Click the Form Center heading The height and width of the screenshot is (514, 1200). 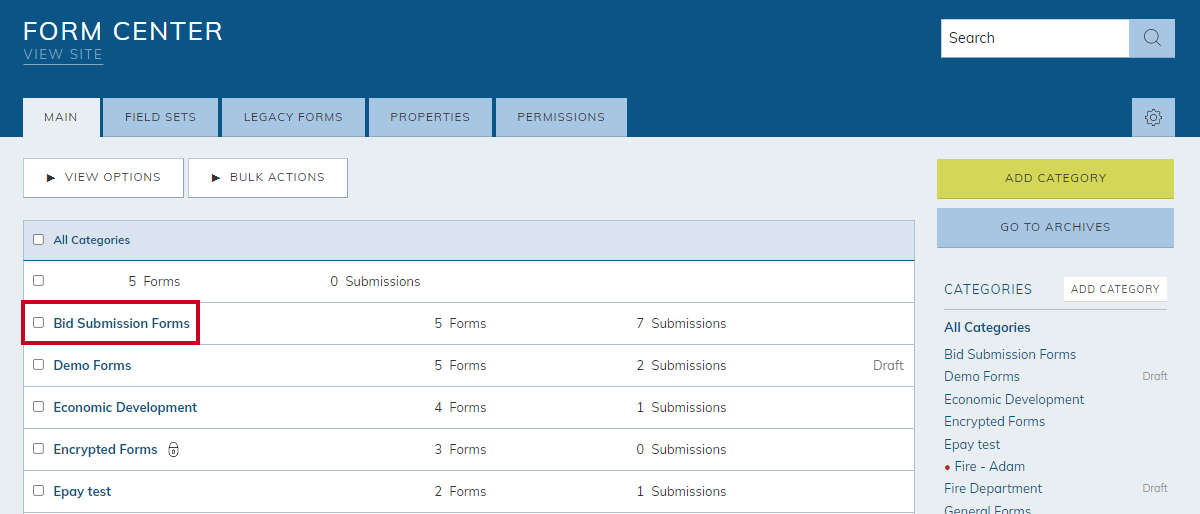[123, 31]
